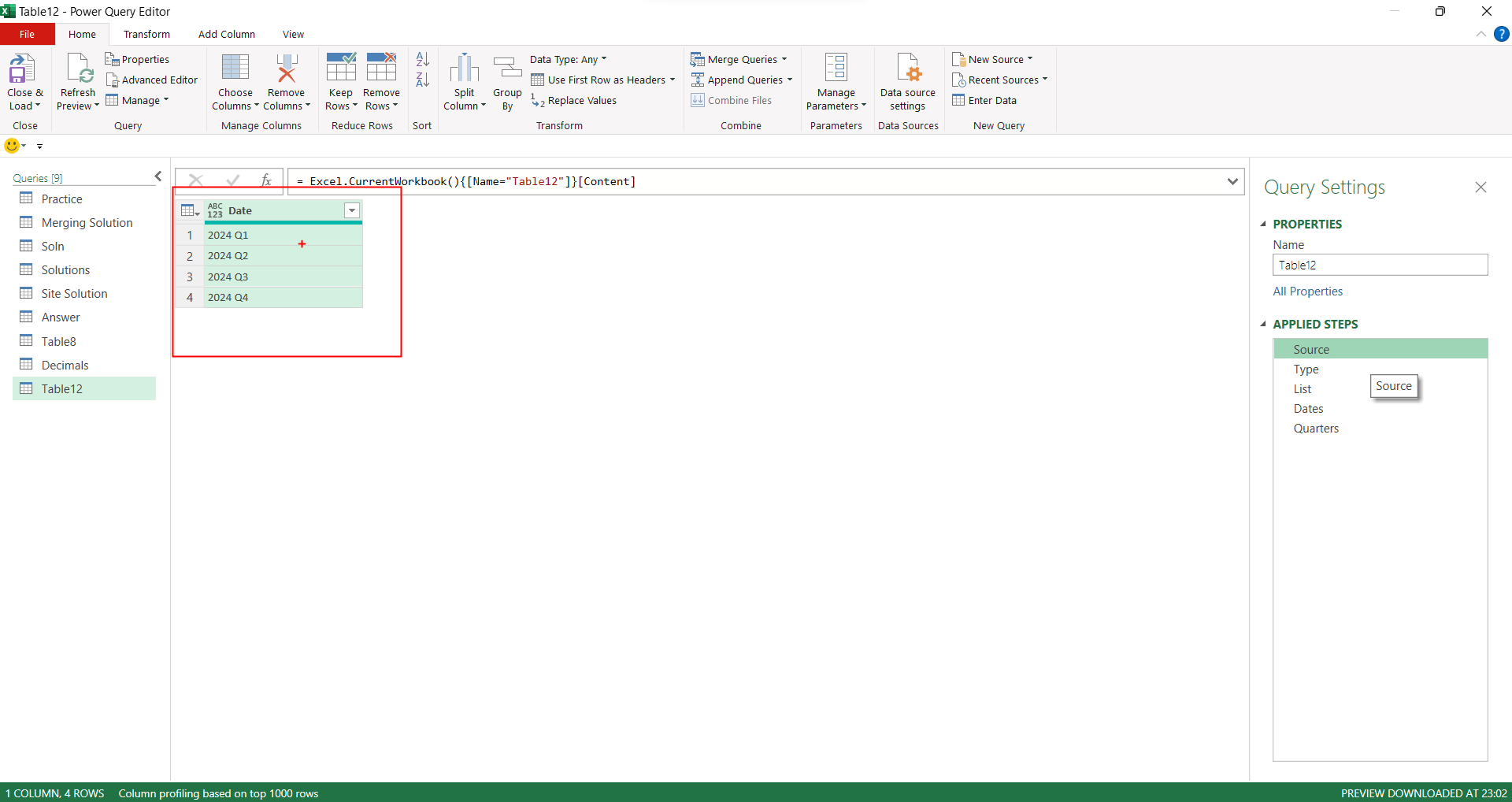Image resolution: width=1512 pixels, height=802 pixels.
Task: Open the Manage dropdown
Action: pos(138,100)
